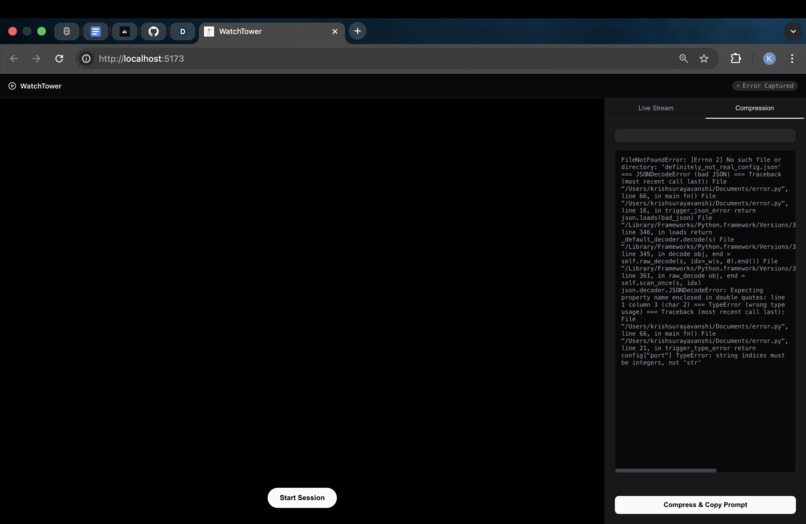The image size is (806, 524).
Task: Switch to the Compression tab
Action: (x=754, y=108)
